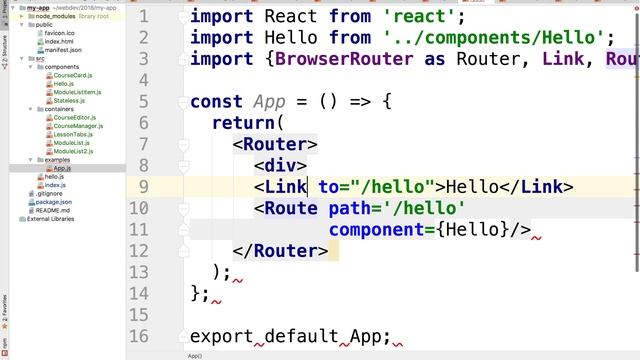Click the favicon.ico file icon
Viewport: 640px width, 360px height.
click(40, 33)
